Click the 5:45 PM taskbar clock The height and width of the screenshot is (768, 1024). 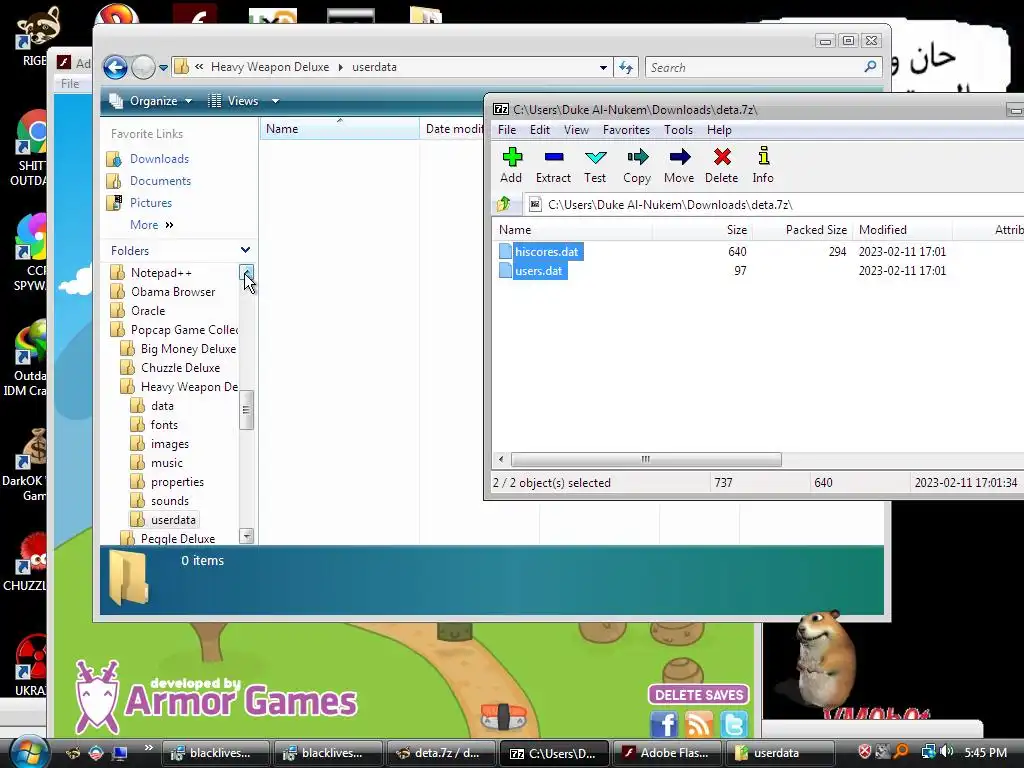click(x=985, y=752)
